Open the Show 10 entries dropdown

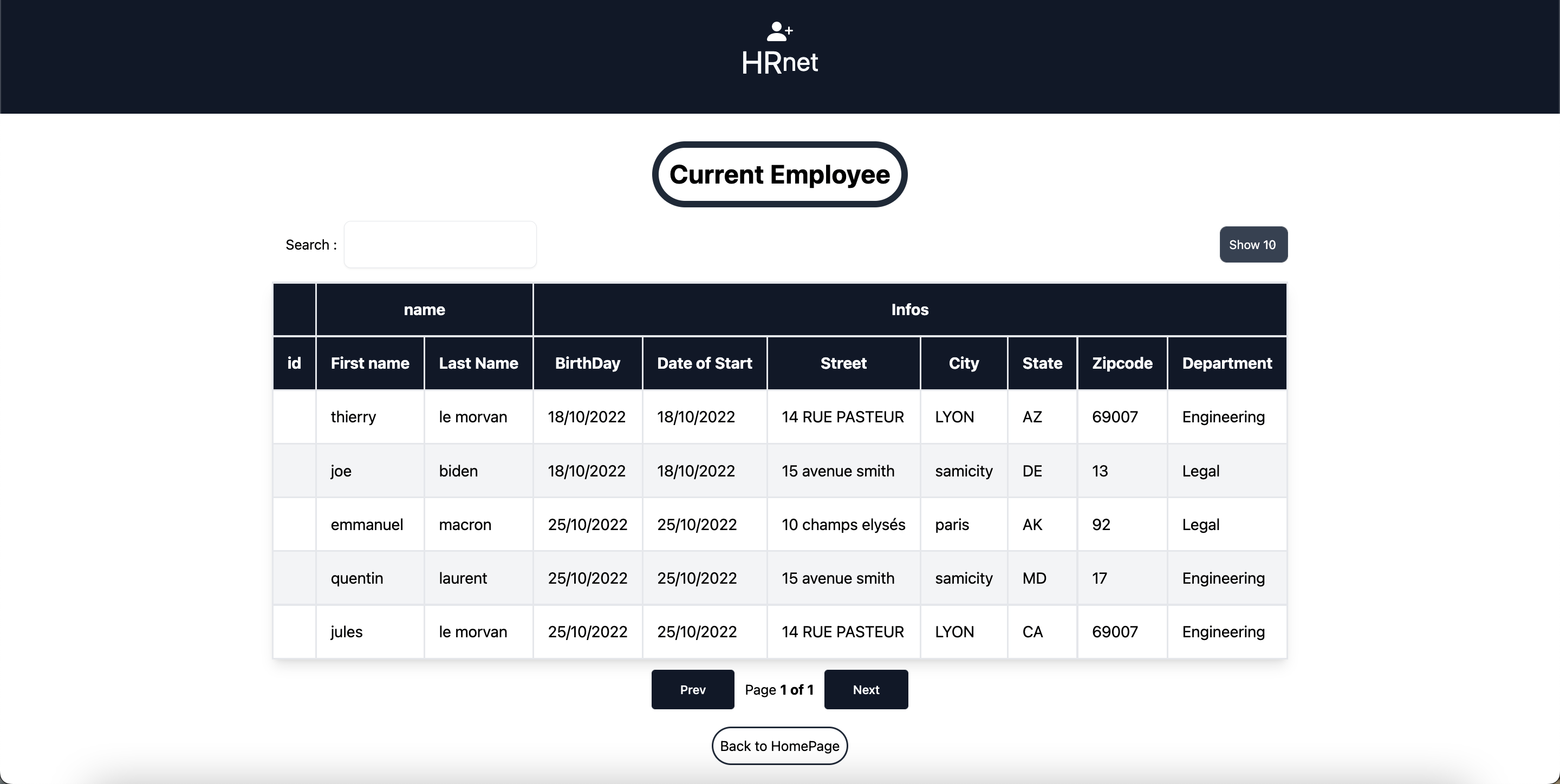coord(1253,244)
